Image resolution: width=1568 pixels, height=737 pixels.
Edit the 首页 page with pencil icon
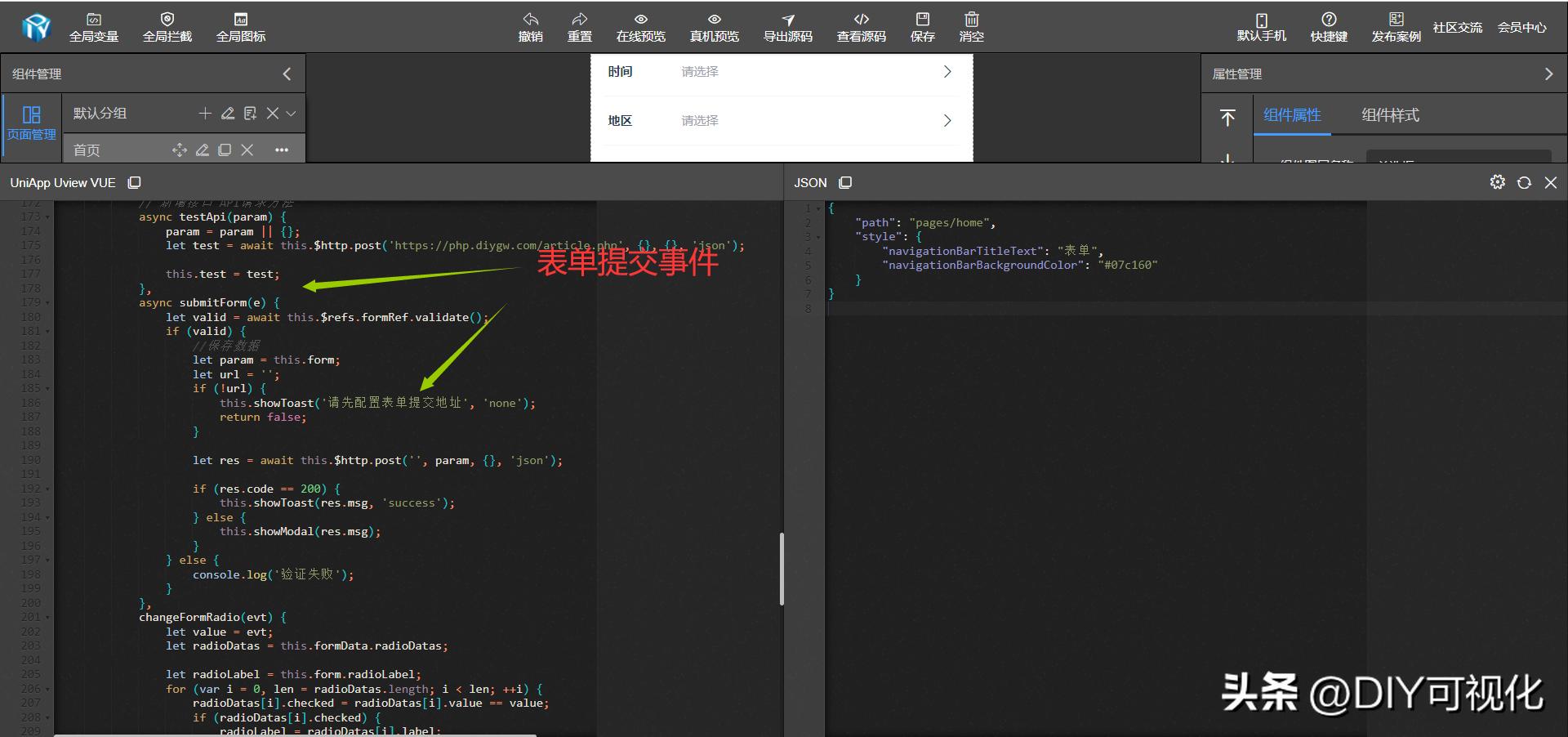203,150
